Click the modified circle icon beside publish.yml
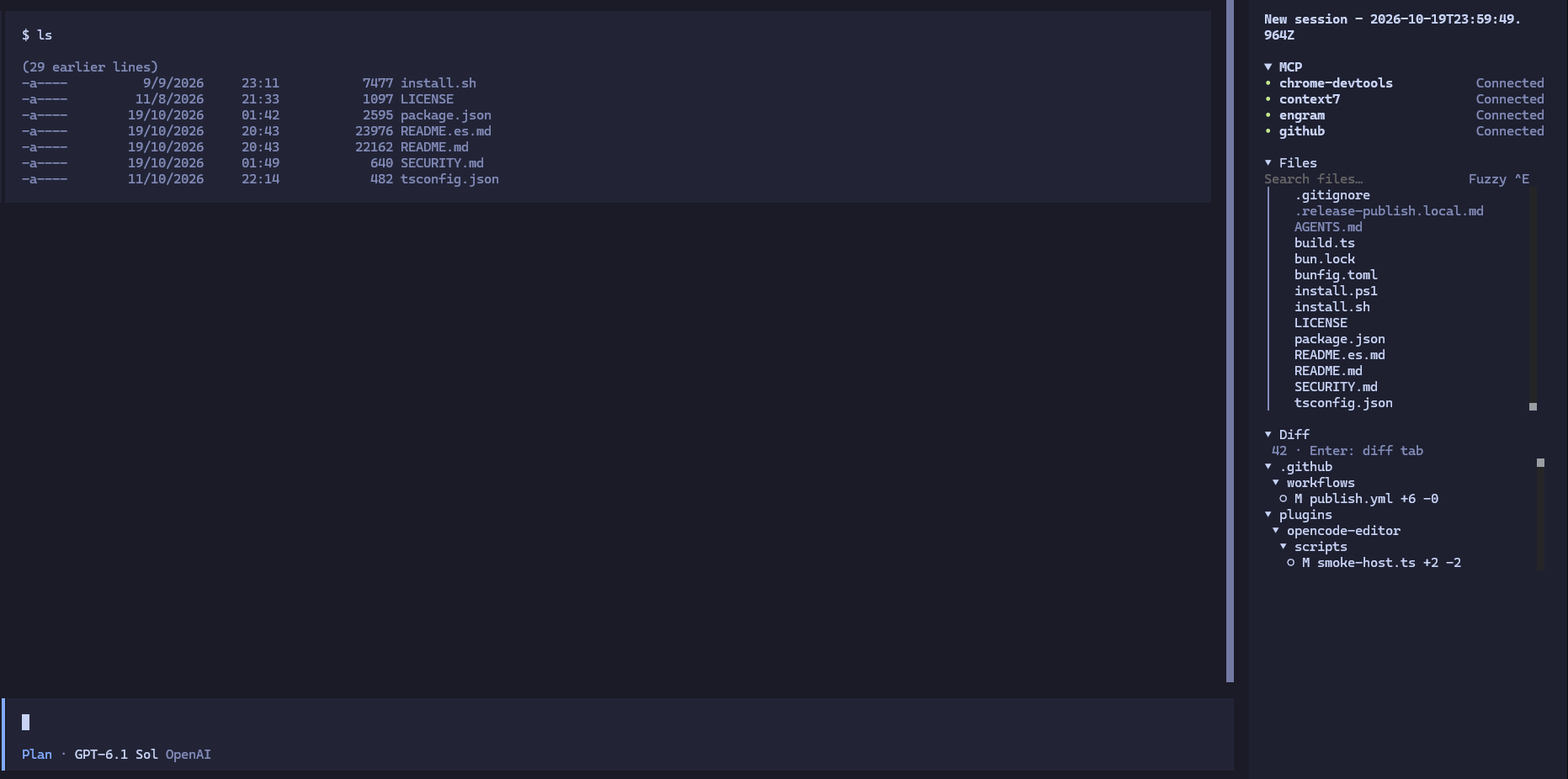 point(1284,498)
